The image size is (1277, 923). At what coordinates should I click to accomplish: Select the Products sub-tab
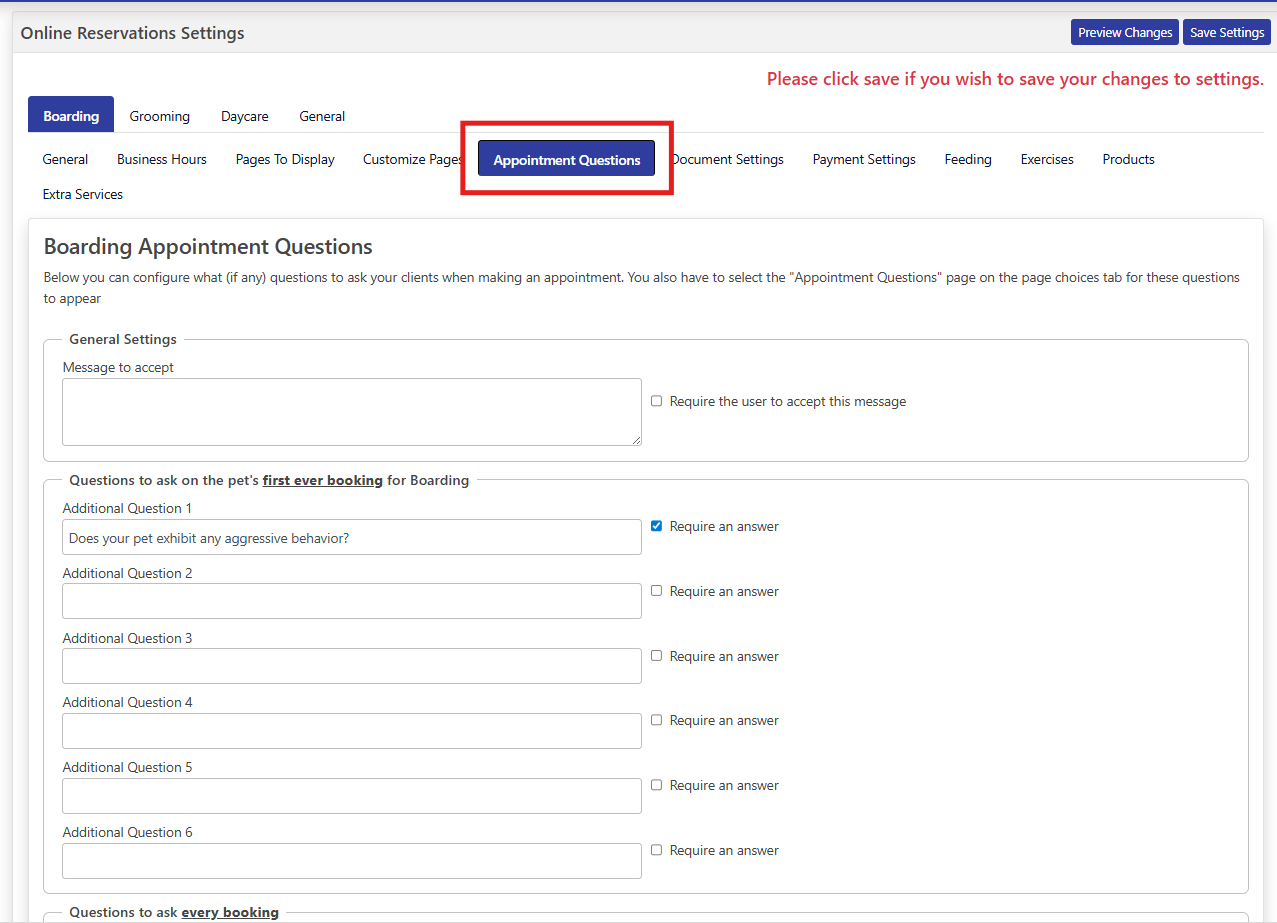pos(1128,159)
